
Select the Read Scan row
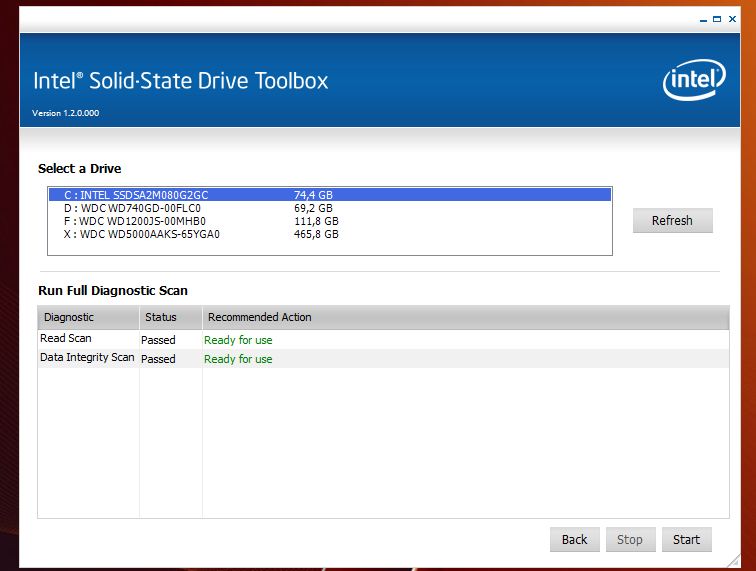coord(383,340)
